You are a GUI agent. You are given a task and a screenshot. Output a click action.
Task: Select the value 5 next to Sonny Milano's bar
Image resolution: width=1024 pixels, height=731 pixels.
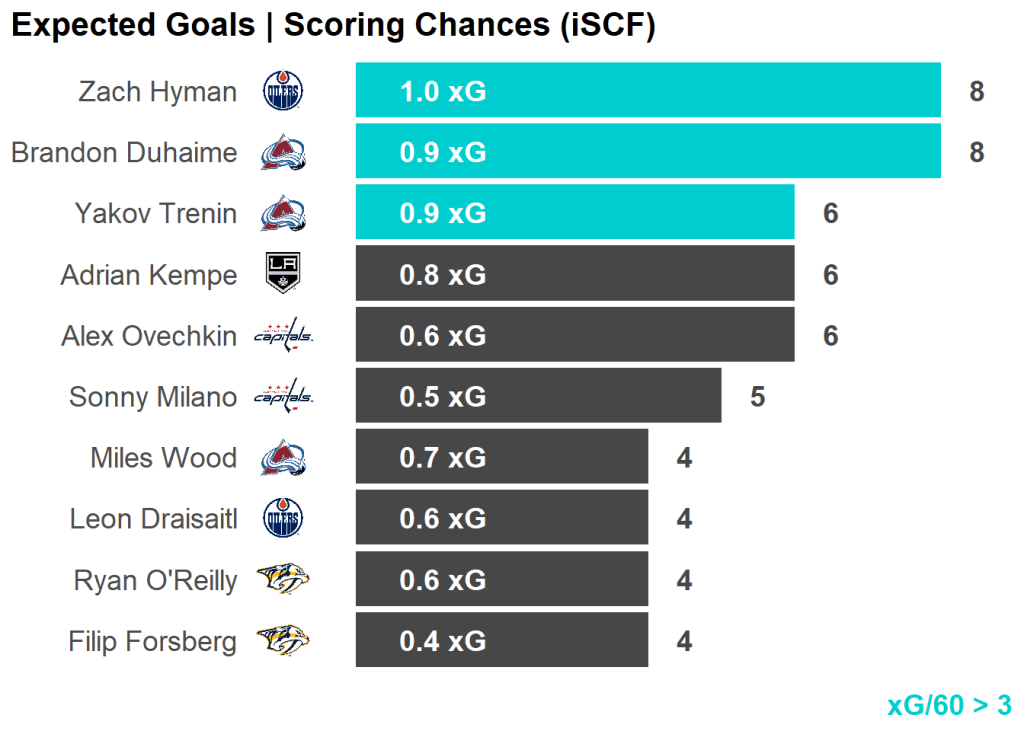pyautogui.click(x=758, y=397)
